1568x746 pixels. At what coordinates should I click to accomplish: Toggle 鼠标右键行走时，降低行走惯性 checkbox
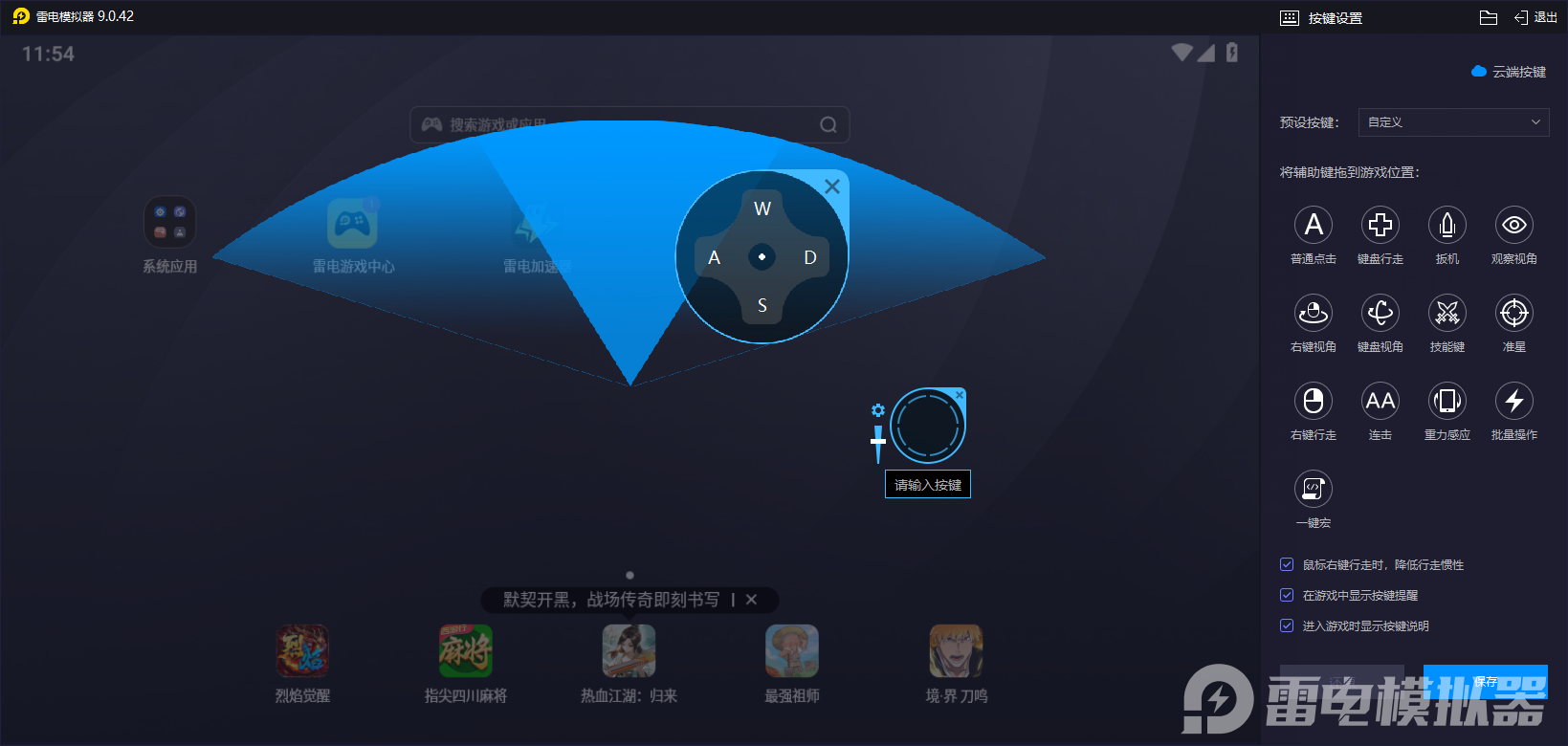coord(1287,564)
